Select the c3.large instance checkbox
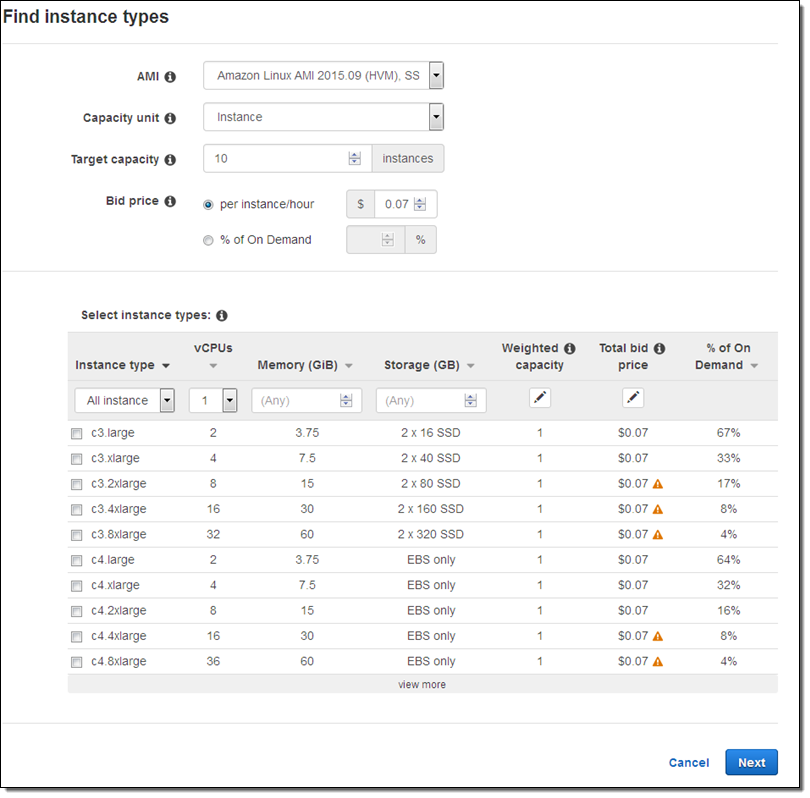The height and width of the screenshot is (798, 810). (x=77, y=434)
